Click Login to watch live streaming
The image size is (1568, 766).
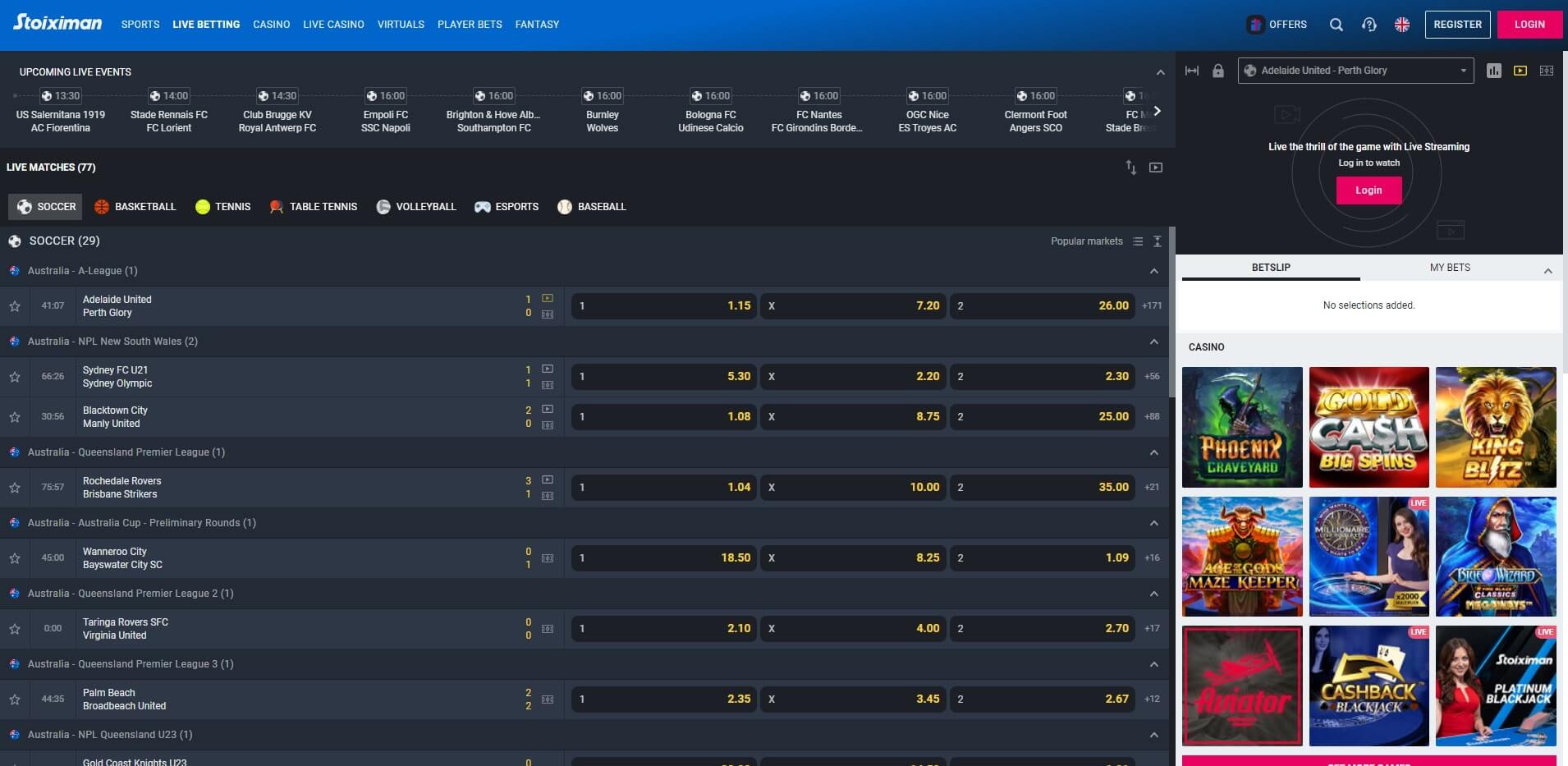click(1368, 190)
